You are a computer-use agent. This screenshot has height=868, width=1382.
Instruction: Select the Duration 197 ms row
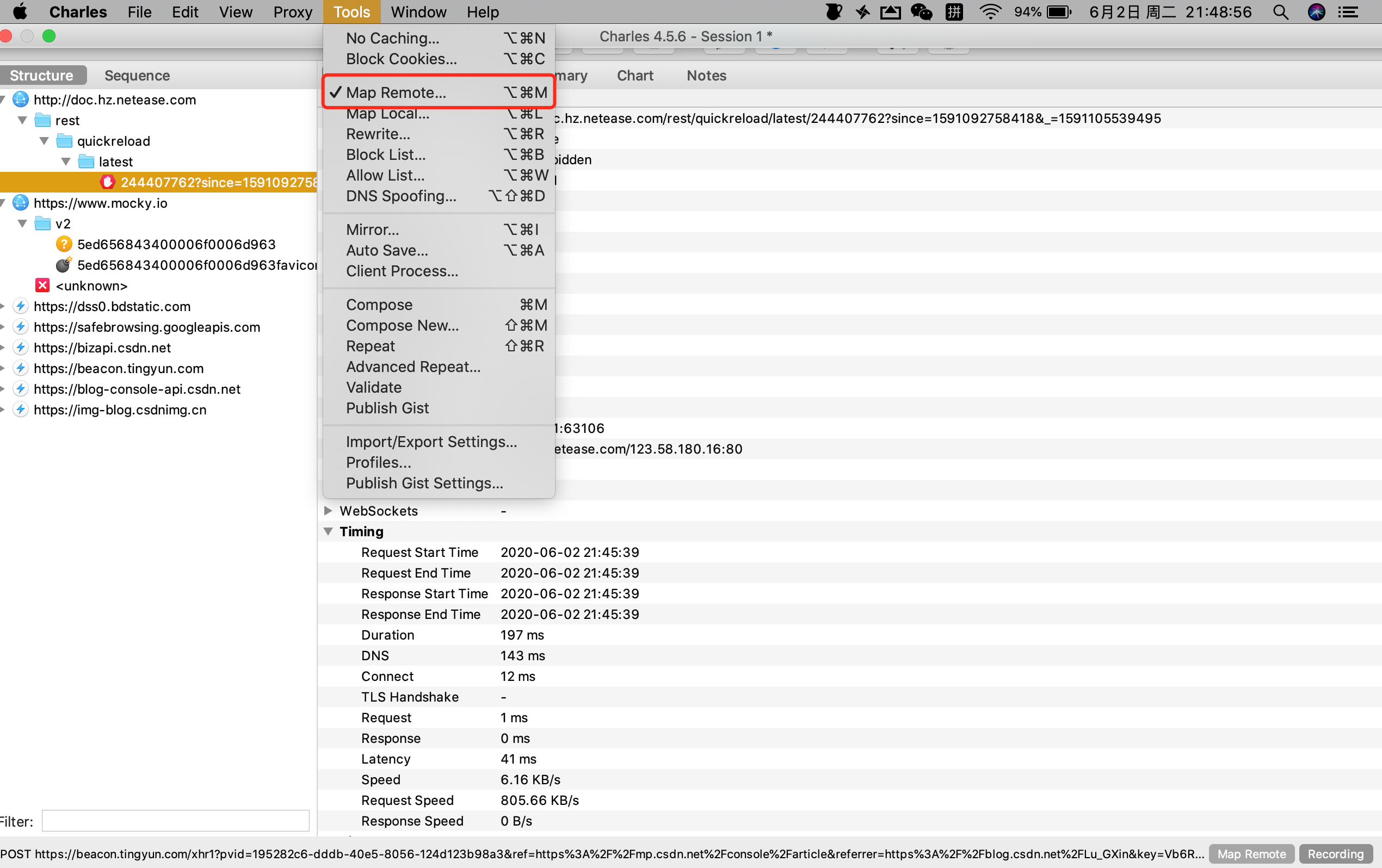pyautogui.click(x=849, y=635)
